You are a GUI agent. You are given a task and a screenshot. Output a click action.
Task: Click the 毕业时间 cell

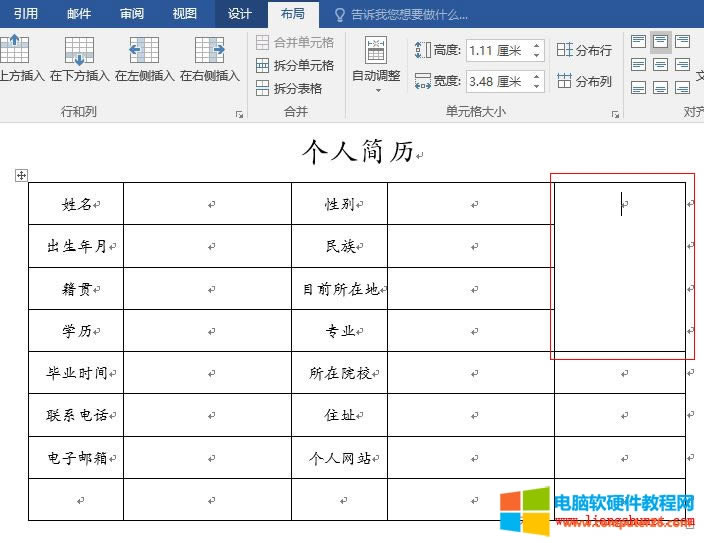click(x=76, y=373)
